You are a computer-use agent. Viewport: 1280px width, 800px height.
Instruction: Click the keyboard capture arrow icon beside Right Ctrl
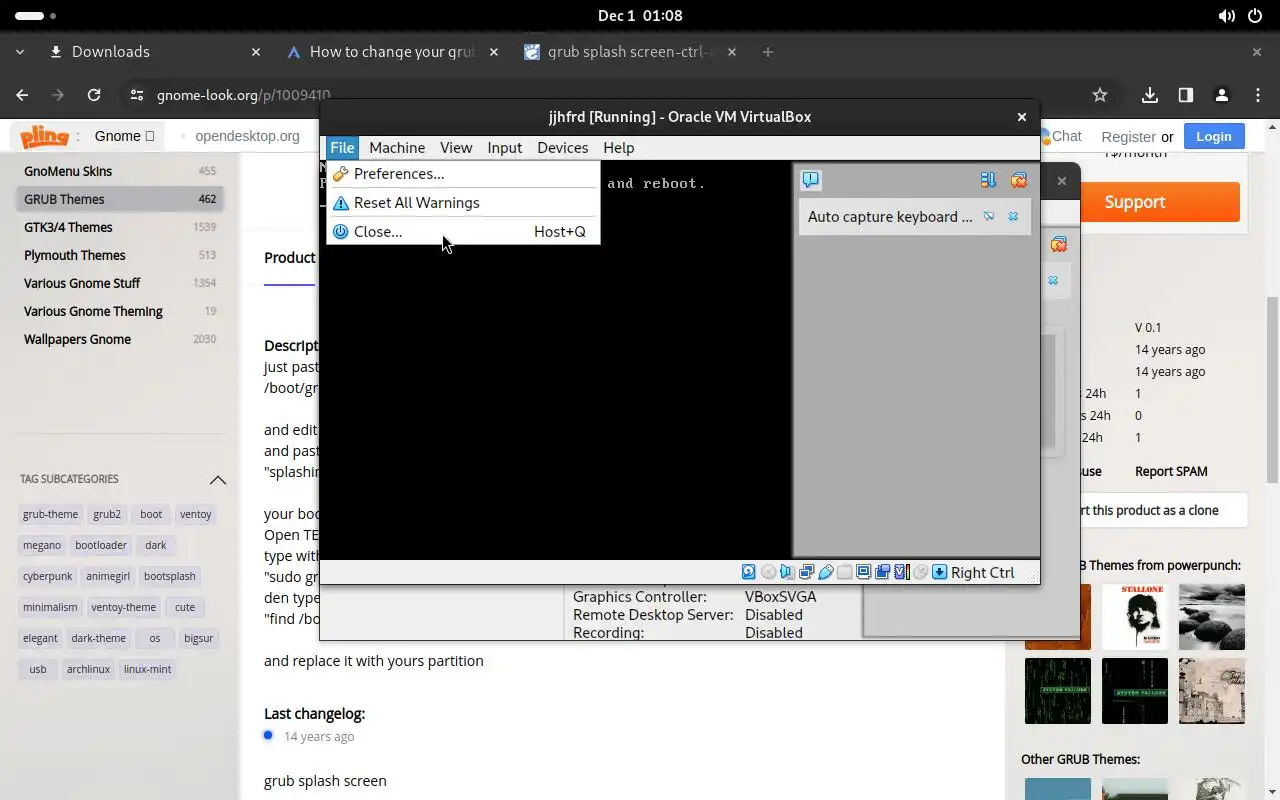[x=939, y=572]
